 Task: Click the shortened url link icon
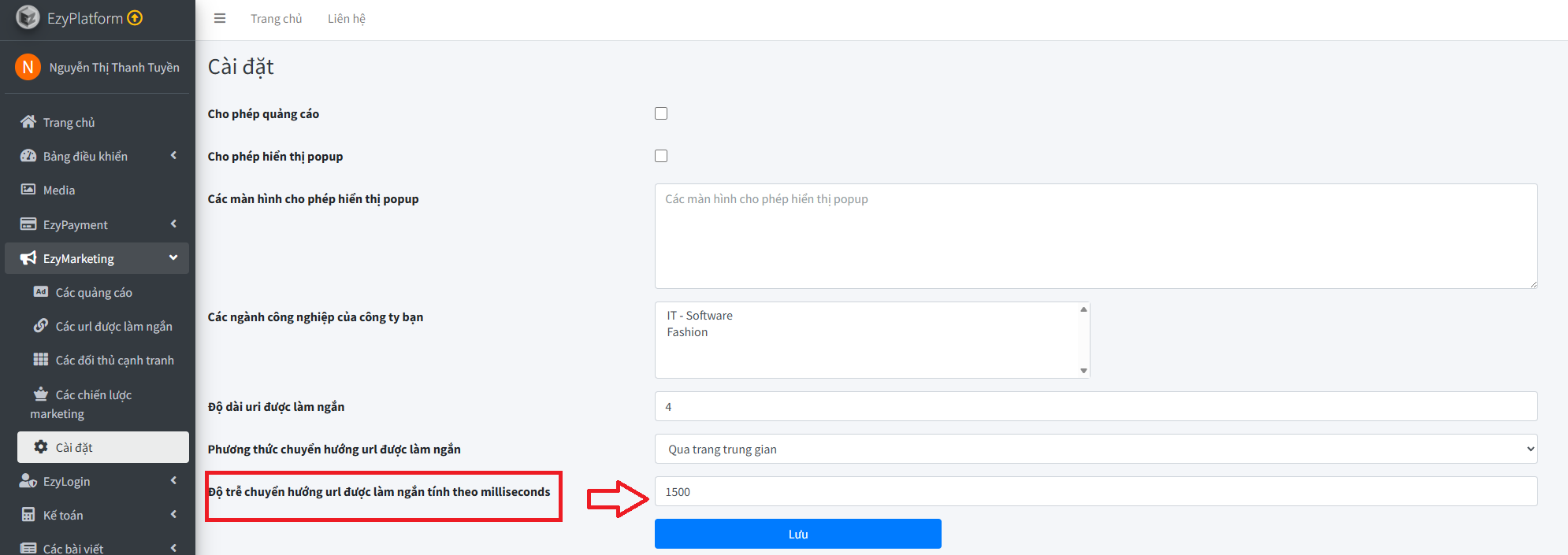(41, 326)
